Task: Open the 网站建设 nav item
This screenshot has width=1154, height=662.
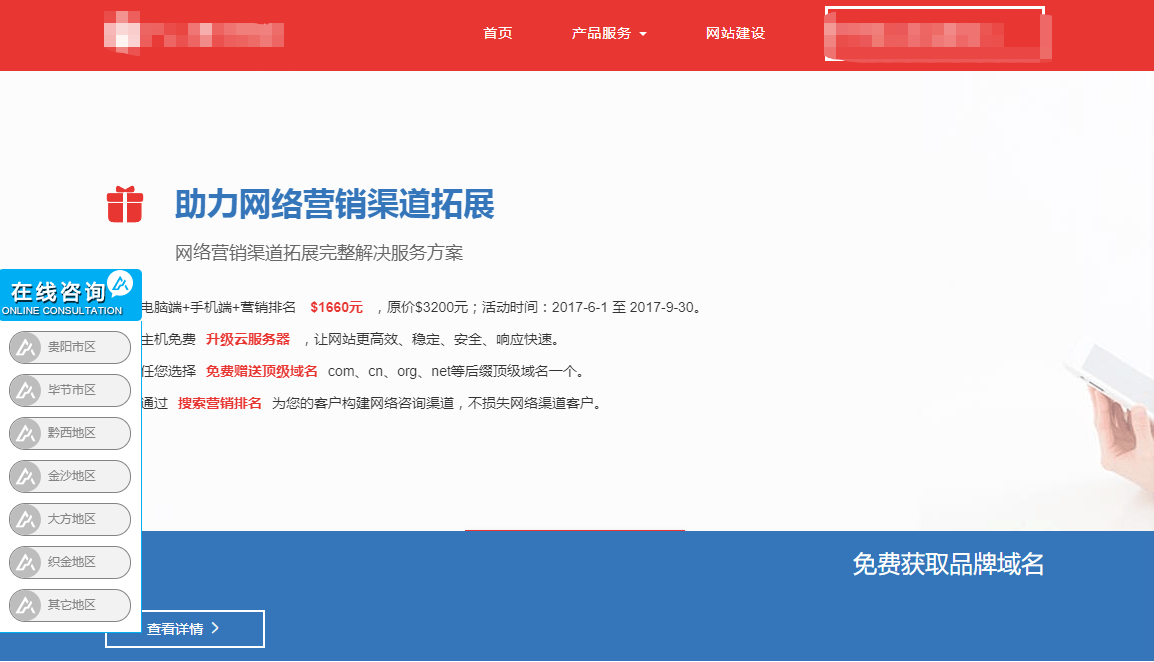Action: pos(735,33)
